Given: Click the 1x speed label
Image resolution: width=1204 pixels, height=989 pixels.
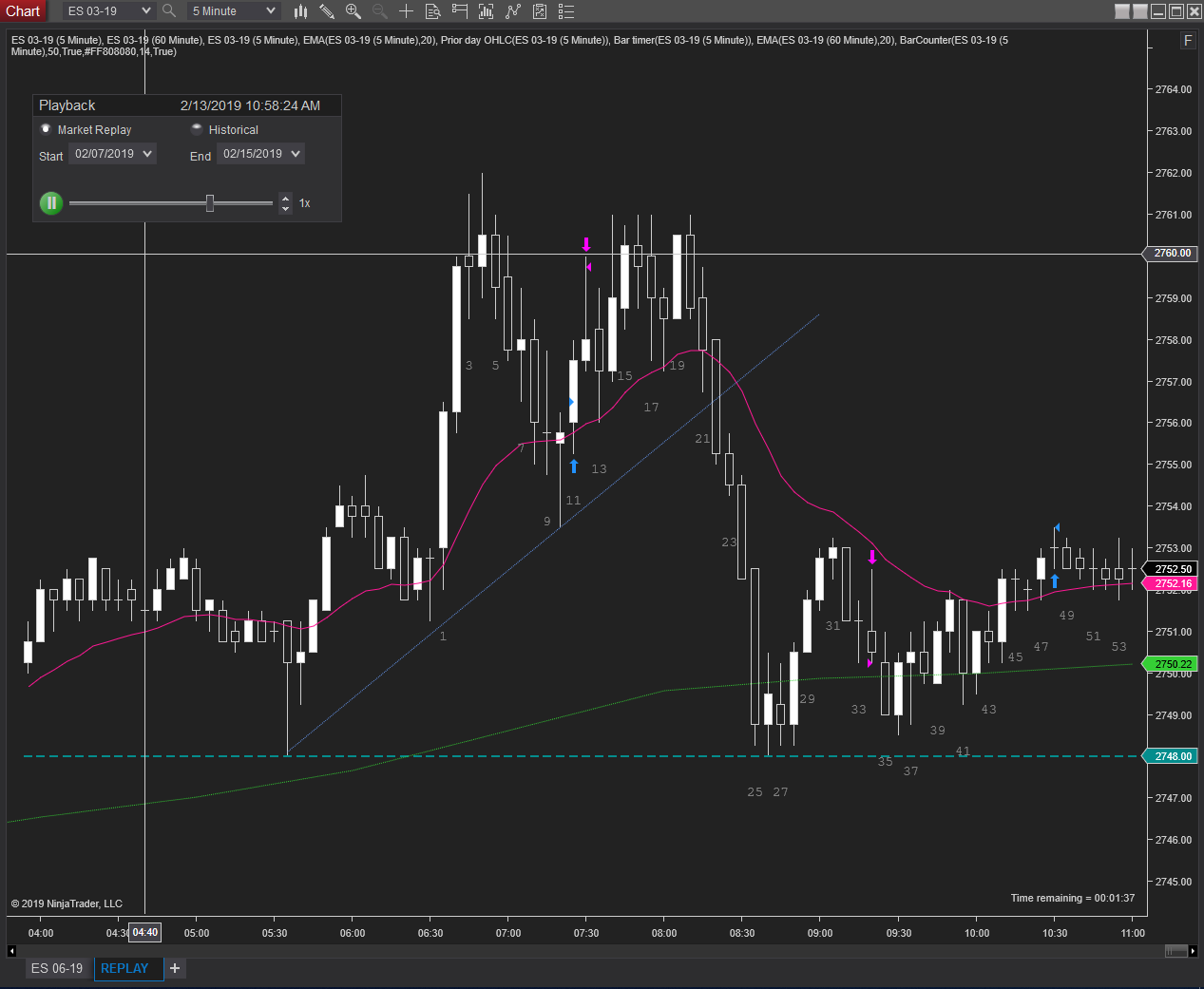Looking at the screenshot, I should click(305, 203).
